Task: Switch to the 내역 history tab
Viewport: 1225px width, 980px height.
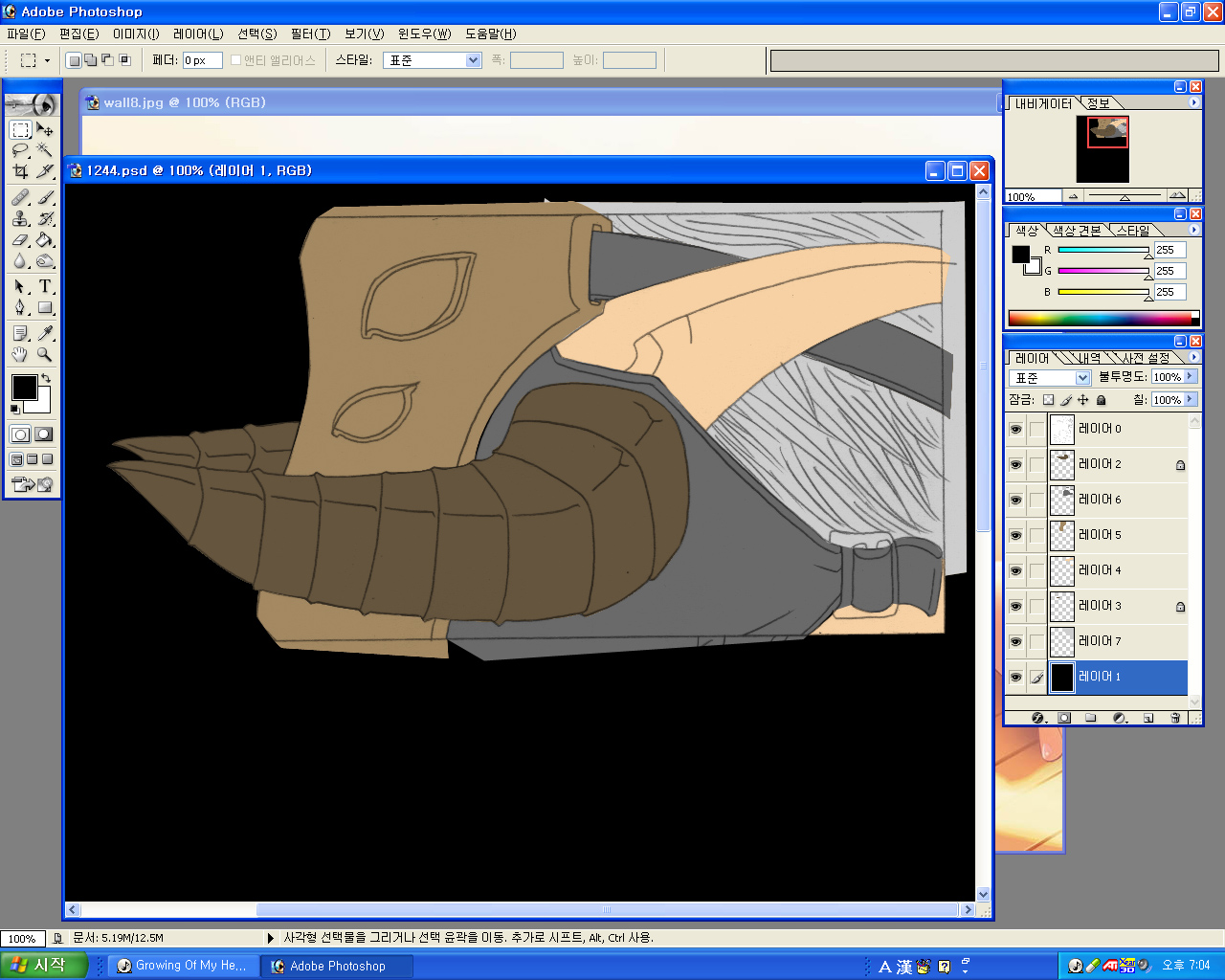Action: 1089,358
